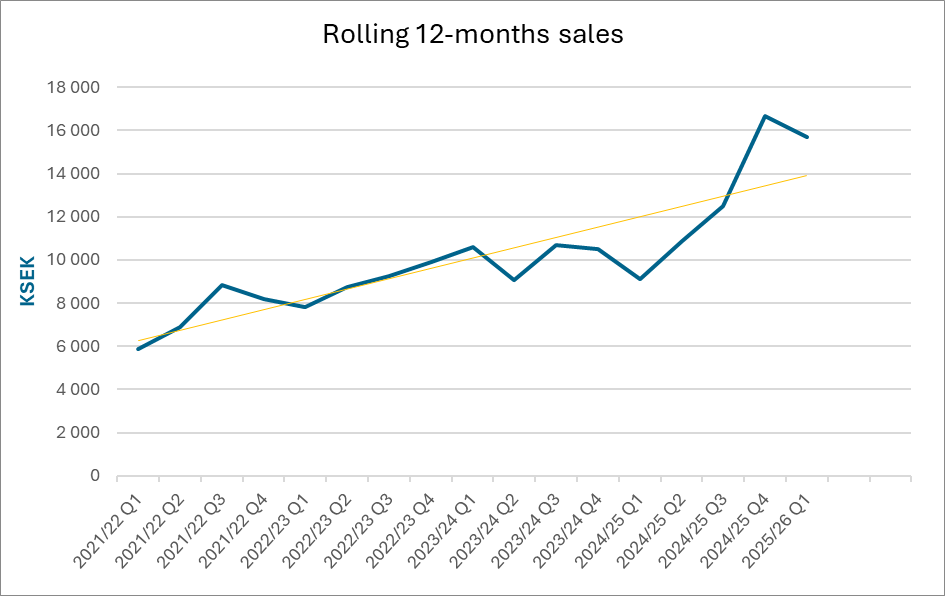Image resolution: width=945 pixels, height=596 pixels.
Task: Click the peak data point at 2024/25 Q4
Action: (x=765, y=116)
